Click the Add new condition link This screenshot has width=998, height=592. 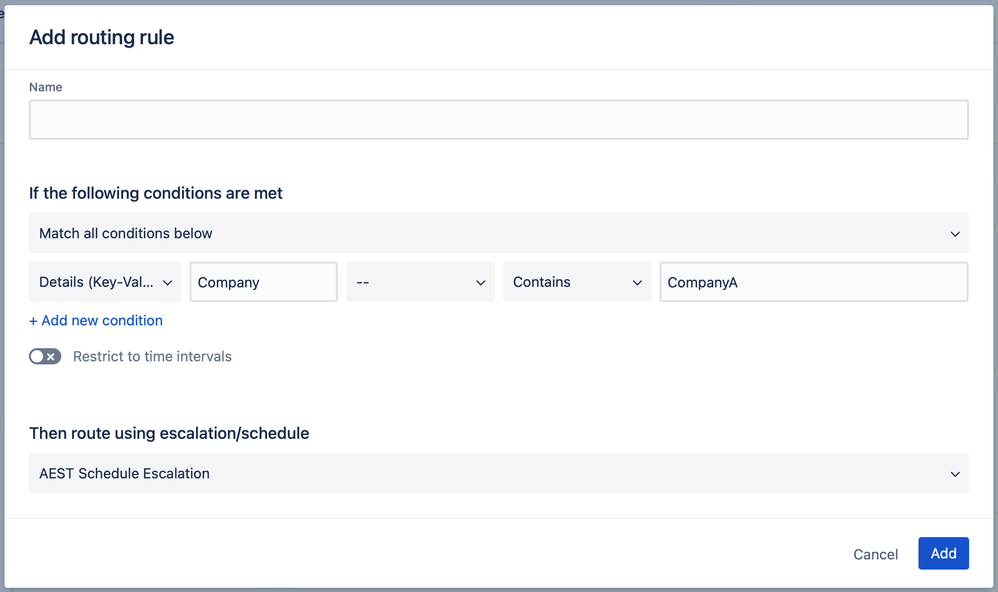(96, 320)
